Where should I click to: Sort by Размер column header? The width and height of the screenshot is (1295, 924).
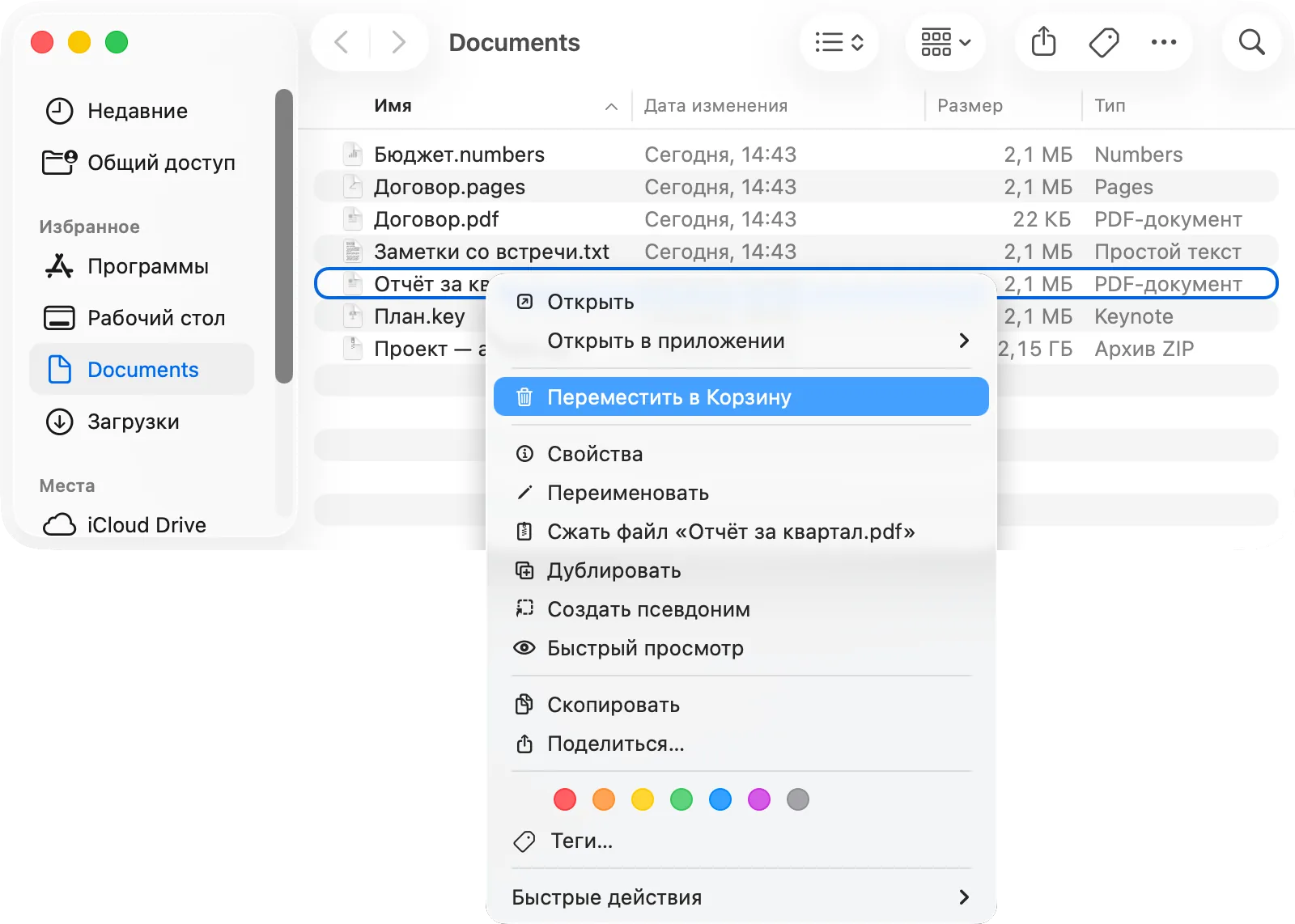(970, 106)
